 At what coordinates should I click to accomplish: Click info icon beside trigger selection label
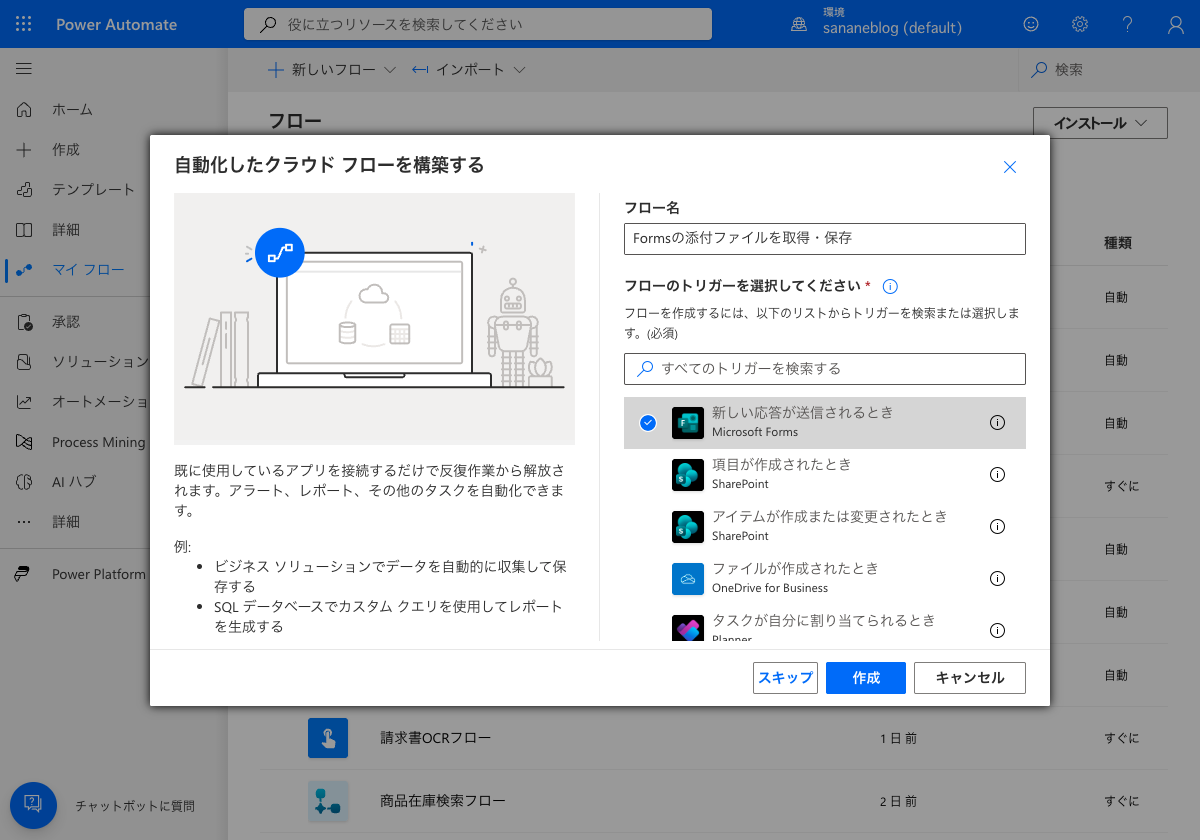click(x=890, y=286)
